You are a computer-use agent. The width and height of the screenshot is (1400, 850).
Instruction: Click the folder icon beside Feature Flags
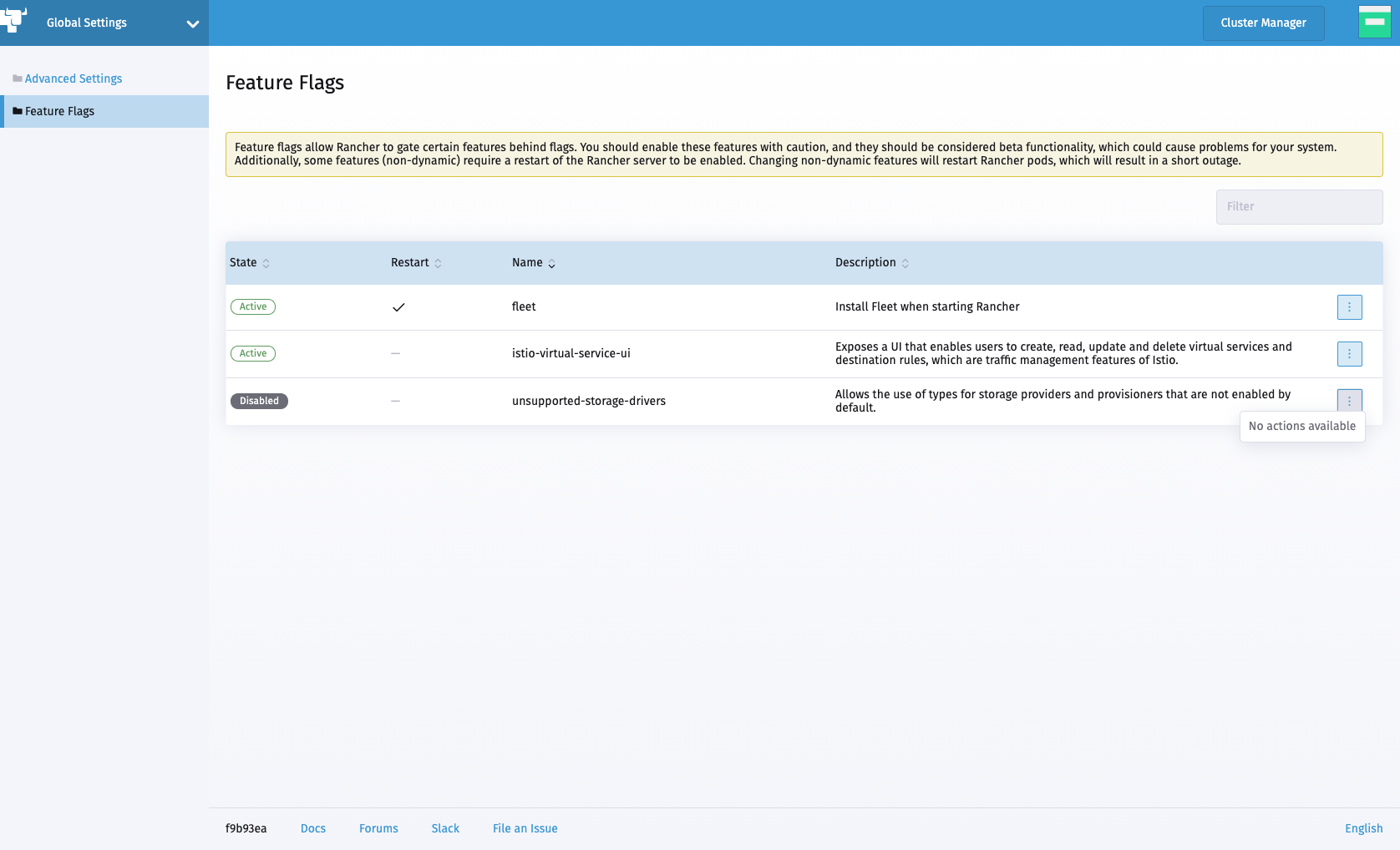(17, 110)
